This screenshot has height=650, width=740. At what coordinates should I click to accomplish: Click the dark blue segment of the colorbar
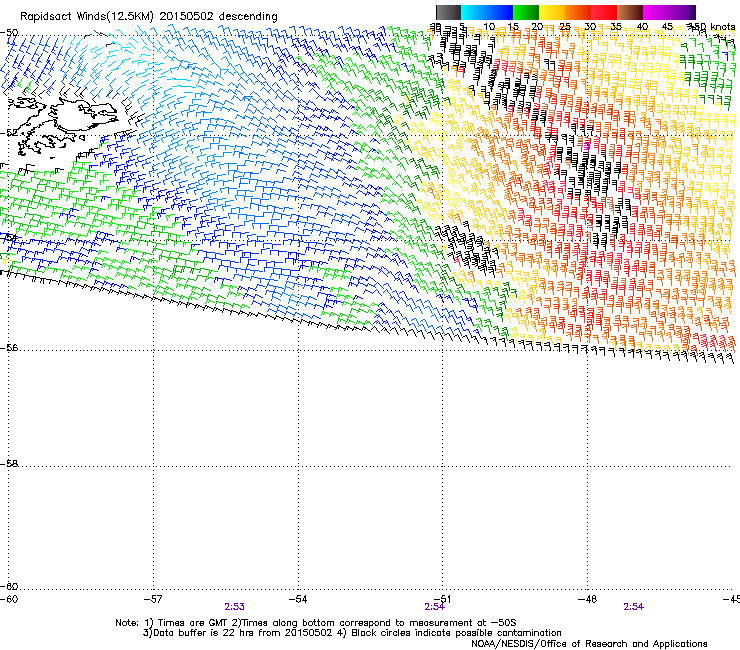coord(500,12)
